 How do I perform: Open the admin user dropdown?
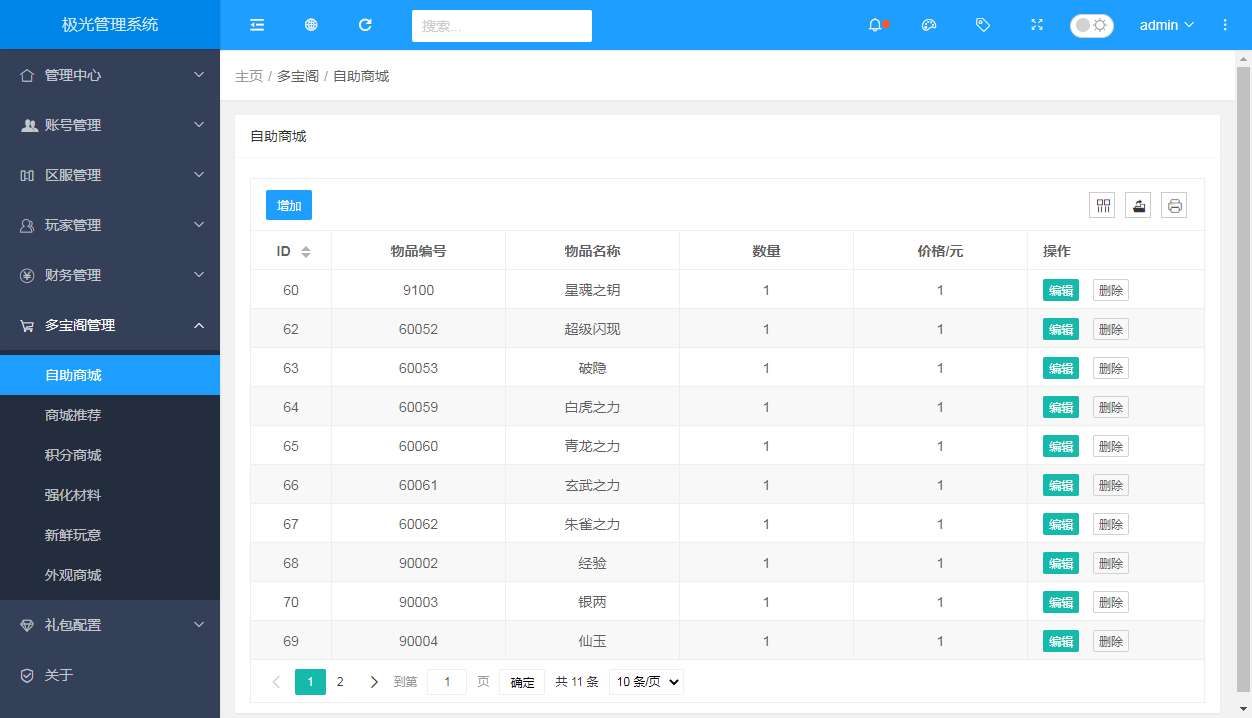1166,25
